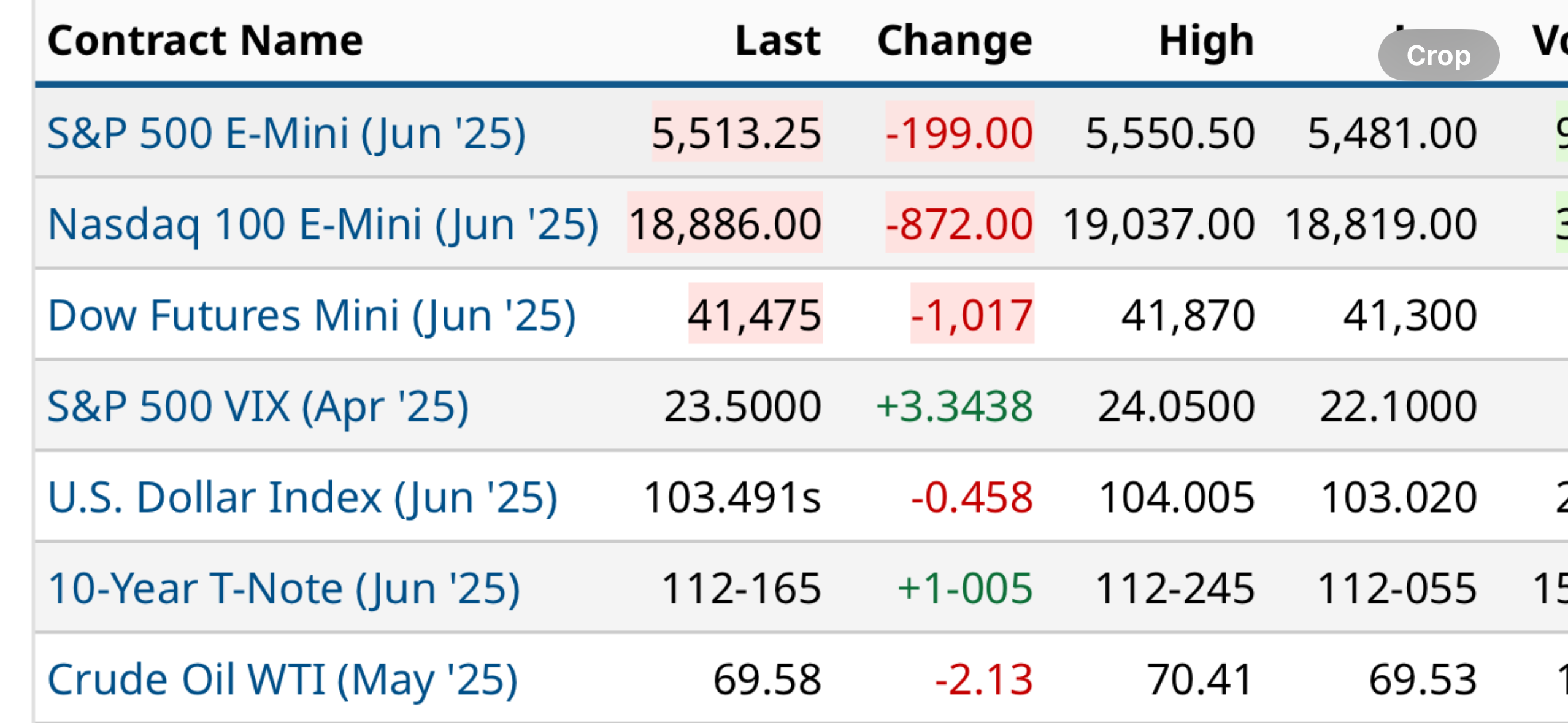Sort by the High column header
1568x723 pixels.
(x=1206, y=40)
